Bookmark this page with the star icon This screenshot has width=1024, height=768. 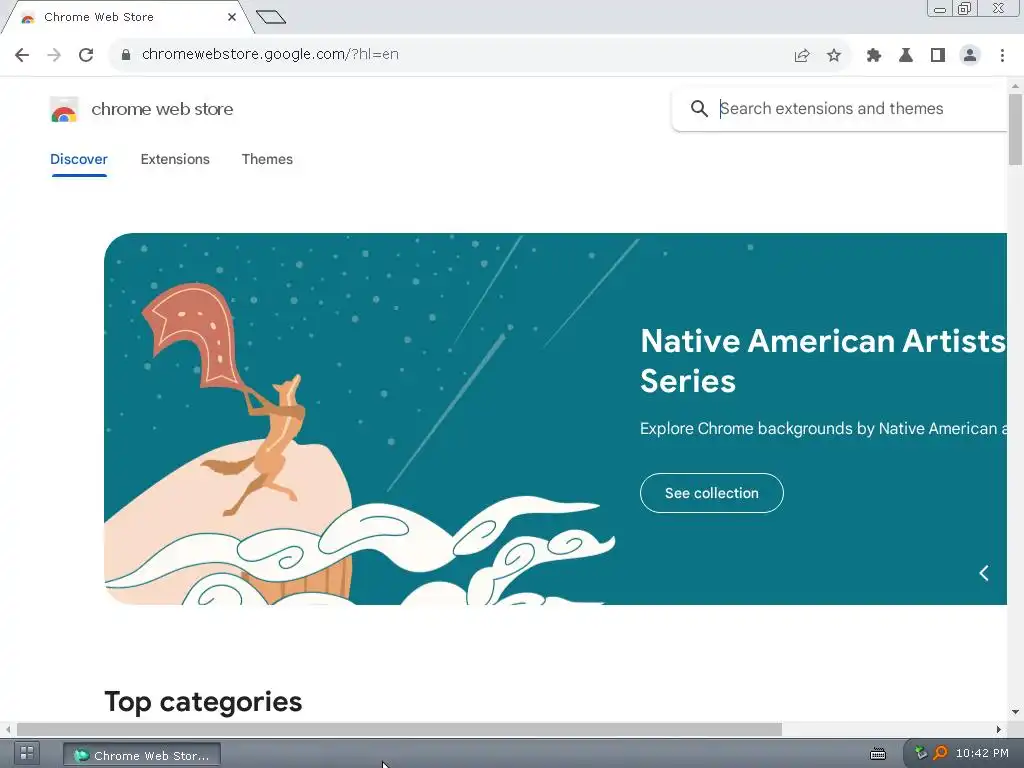tap(833, 56)
